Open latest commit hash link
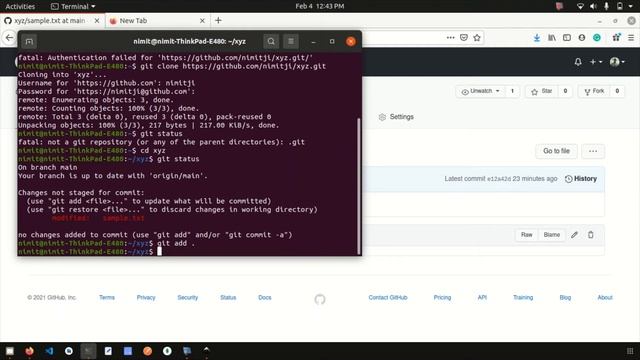 pos(499,179)
